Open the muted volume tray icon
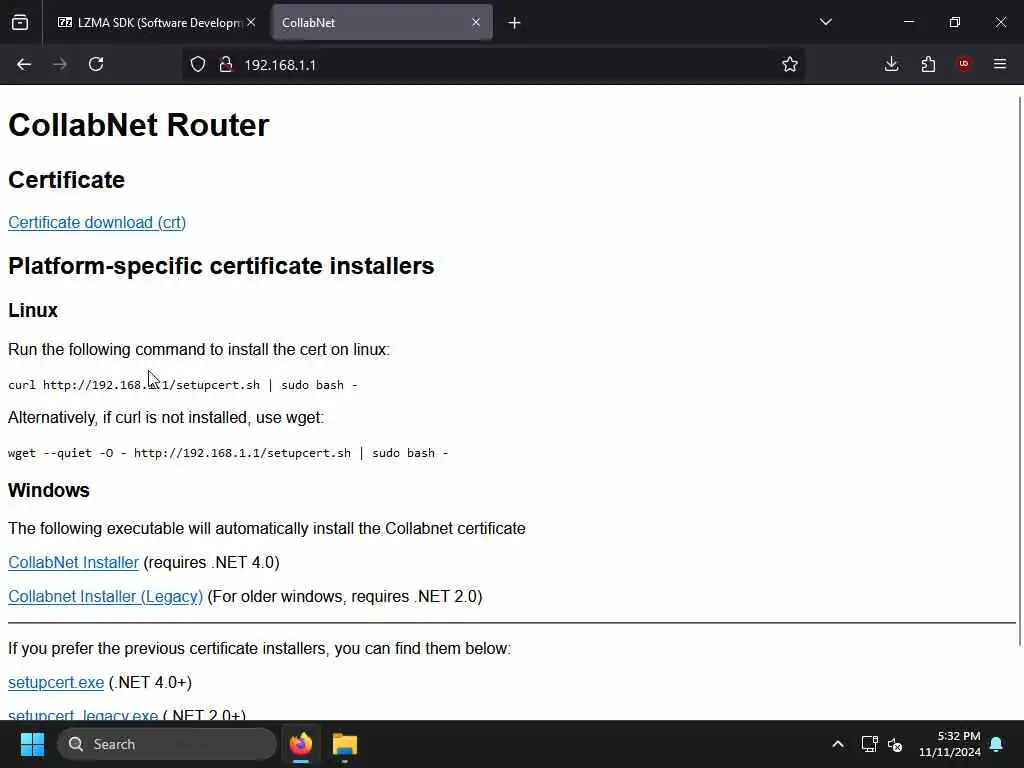This screenshot has height=768, width=1024. coord(895,744)
